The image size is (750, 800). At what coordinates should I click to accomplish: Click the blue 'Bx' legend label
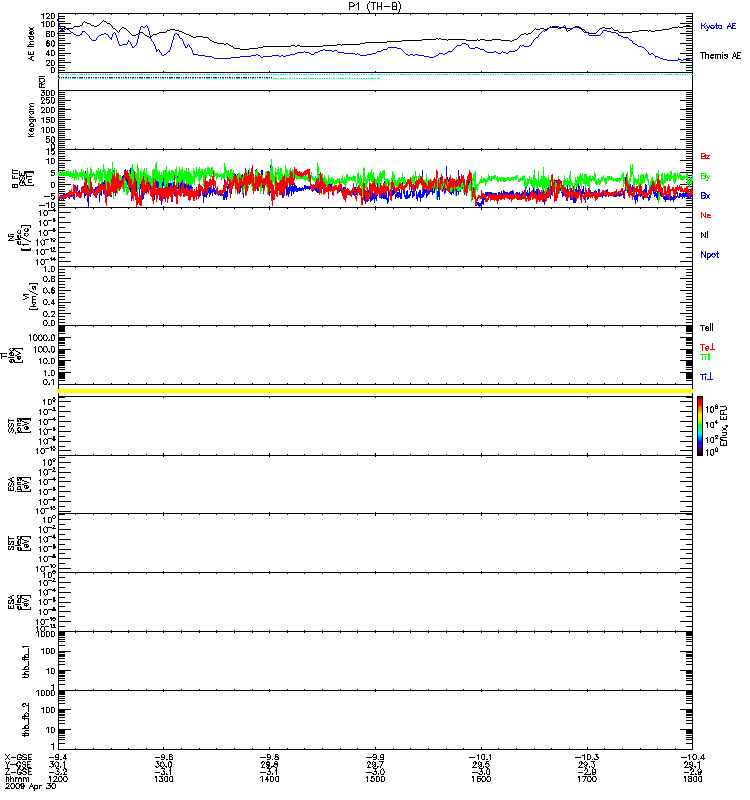(x=705, y=195)
